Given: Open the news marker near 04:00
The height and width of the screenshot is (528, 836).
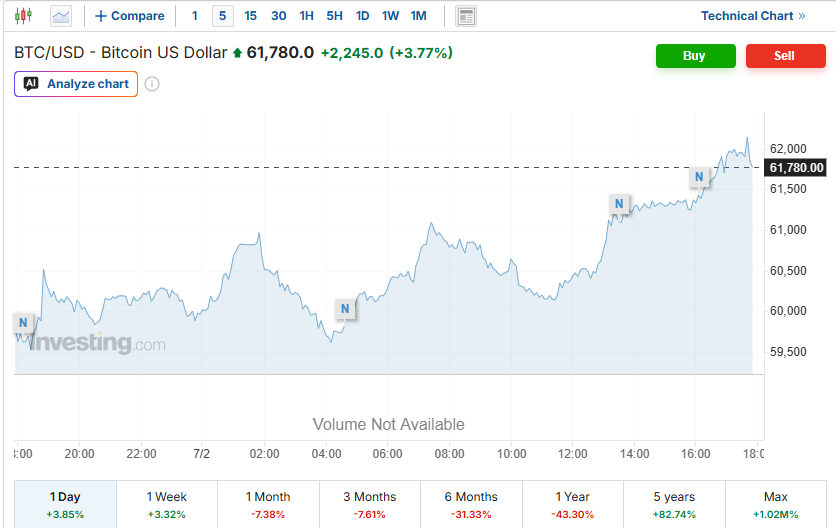Looking at the screenshot, I should tap(345, 308).
